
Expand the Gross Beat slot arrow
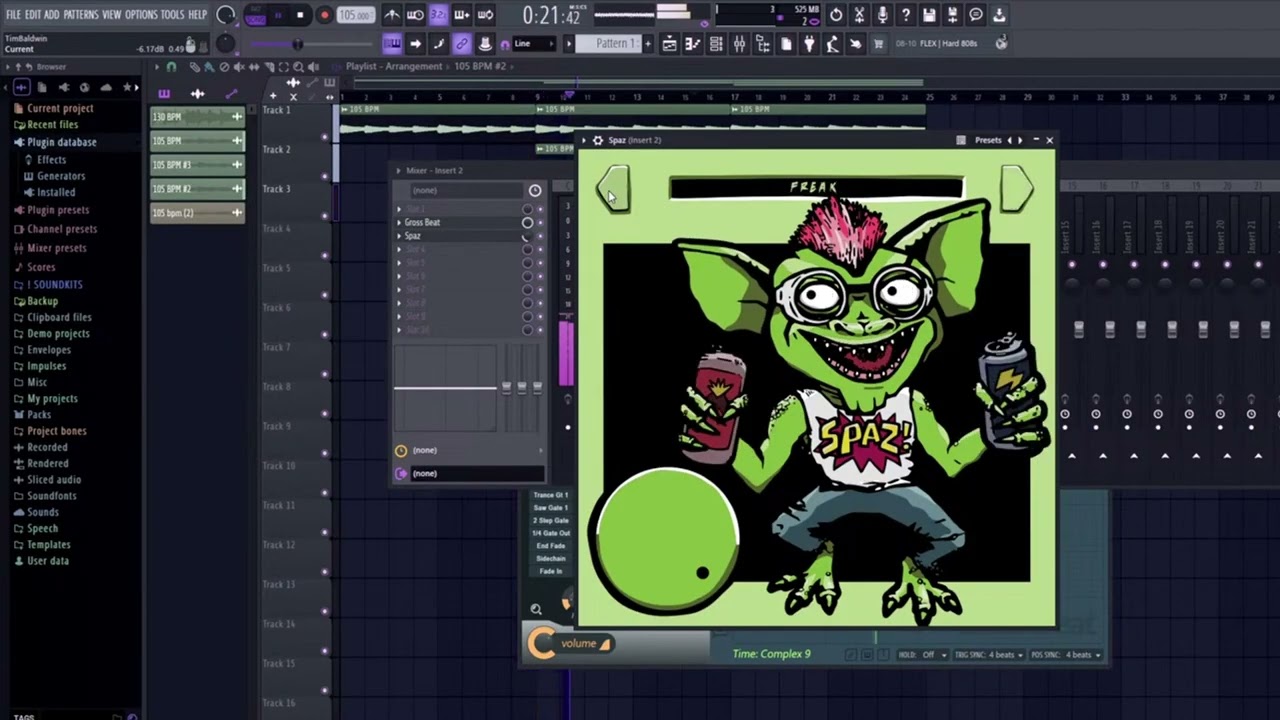coord(399,222)
